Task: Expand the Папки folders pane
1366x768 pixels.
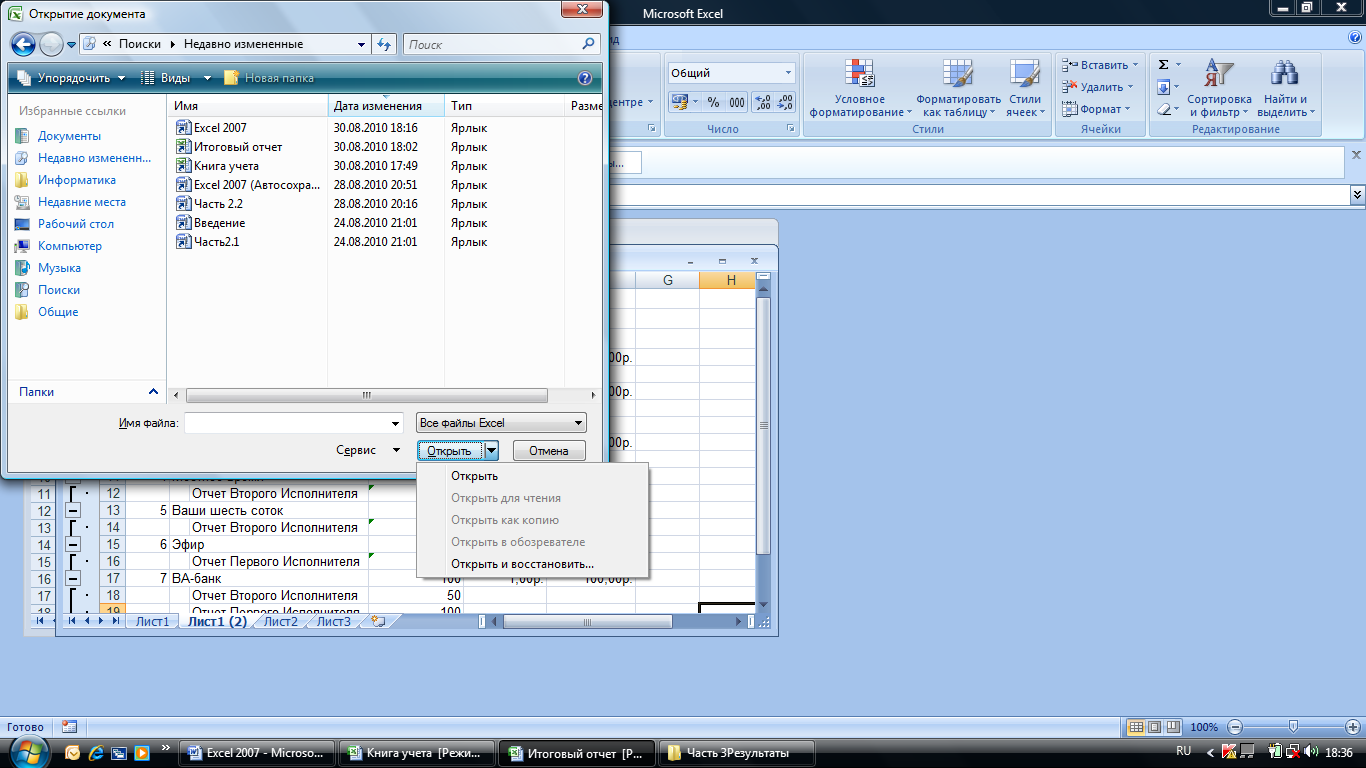Action: 153,392
